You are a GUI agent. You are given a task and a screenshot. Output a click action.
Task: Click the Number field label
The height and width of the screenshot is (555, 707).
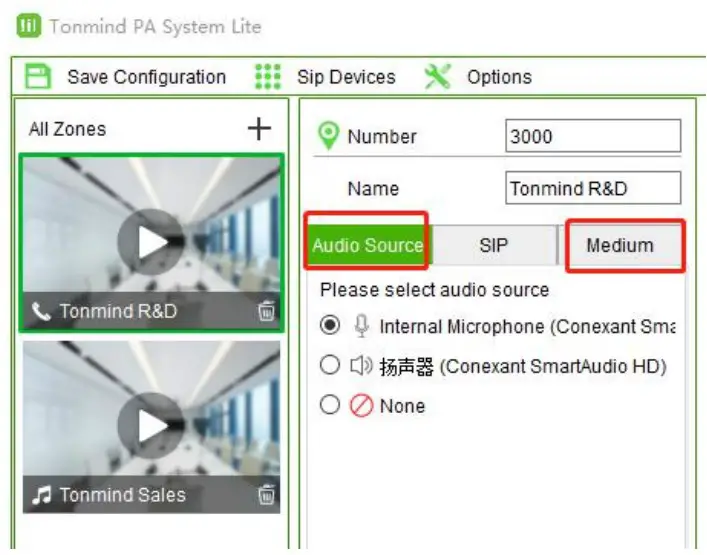382,137
